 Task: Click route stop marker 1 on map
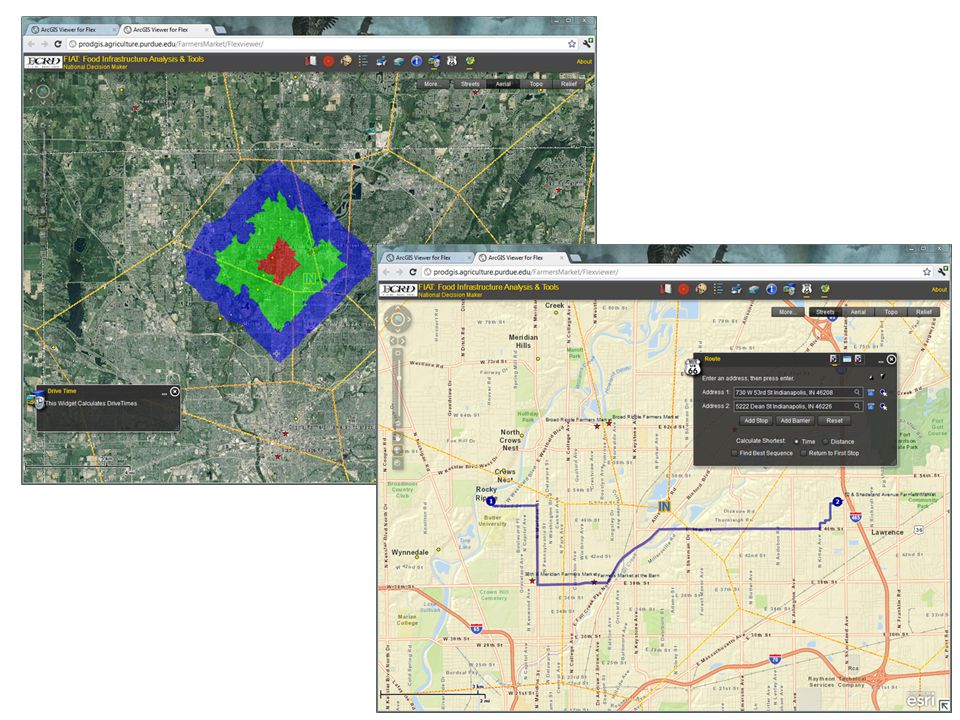(490, 501)
